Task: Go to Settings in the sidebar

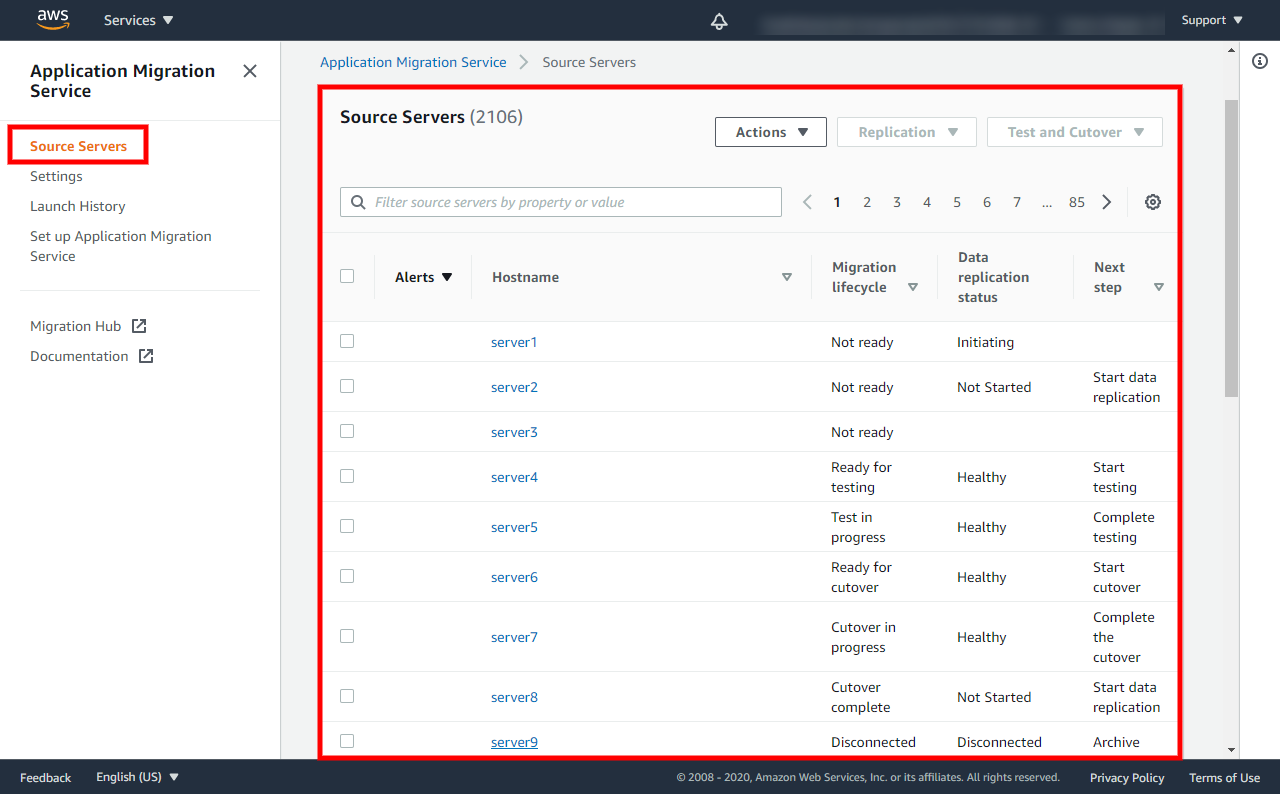Action: 56,176
